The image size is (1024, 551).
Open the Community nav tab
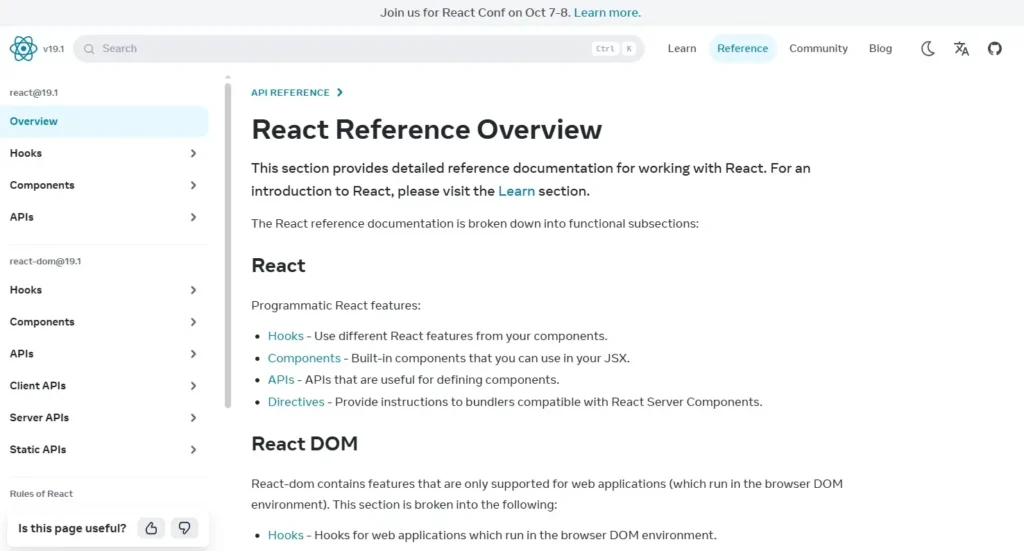coord(818,48)
